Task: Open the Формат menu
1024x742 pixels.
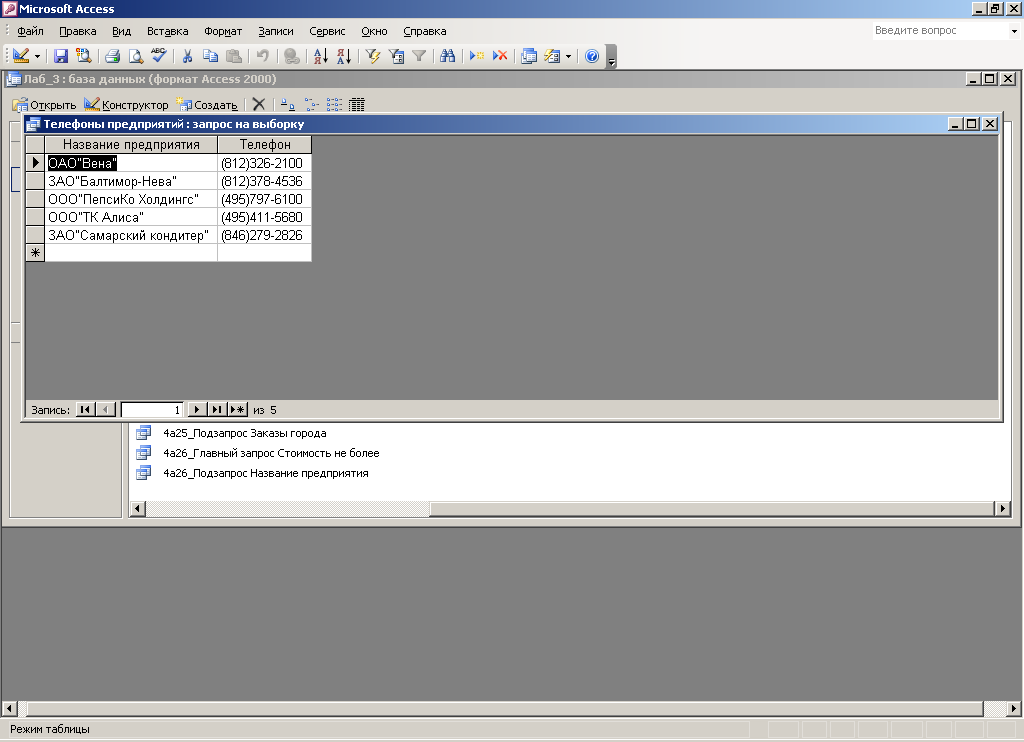Action: (223, 31)
